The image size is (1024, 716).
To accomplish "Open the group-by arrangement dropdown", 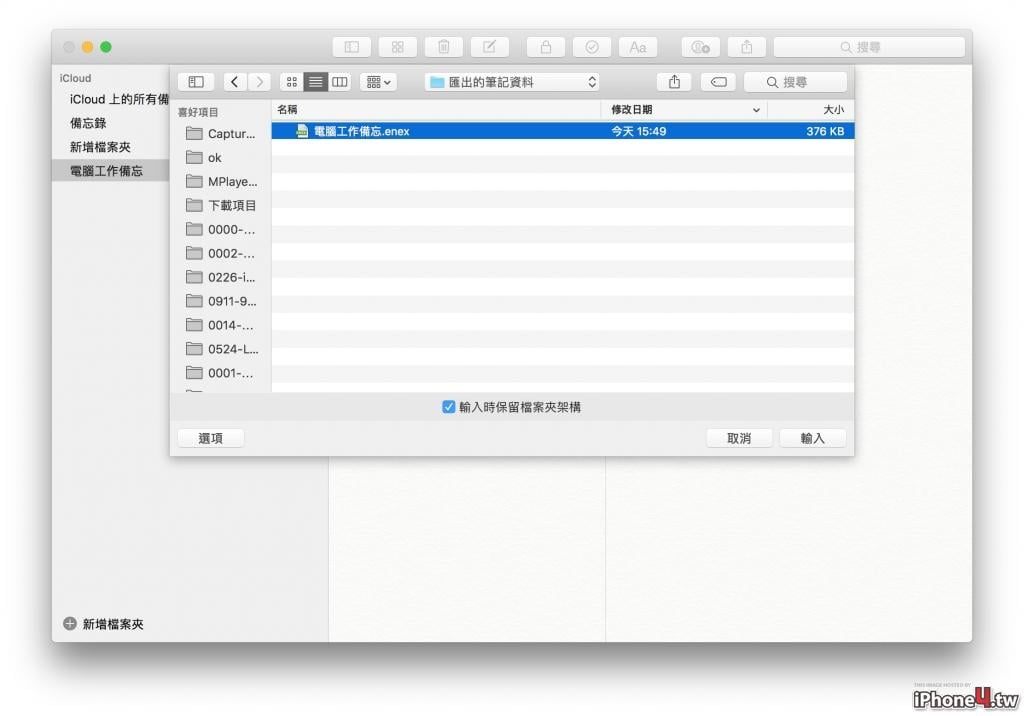I will pos(378,82).
